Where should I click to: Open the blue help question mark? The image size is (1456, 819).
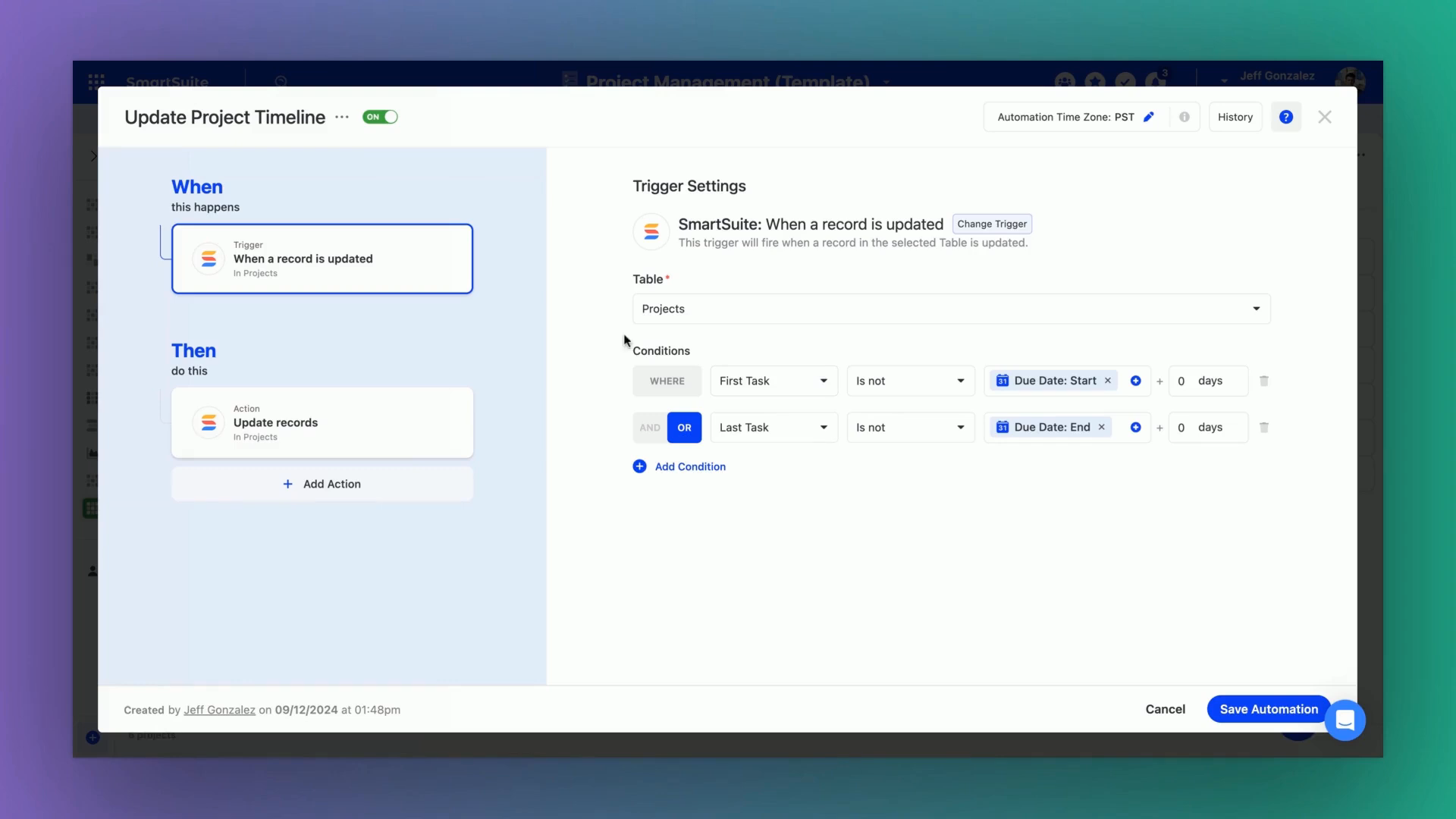click(1286, 117)
